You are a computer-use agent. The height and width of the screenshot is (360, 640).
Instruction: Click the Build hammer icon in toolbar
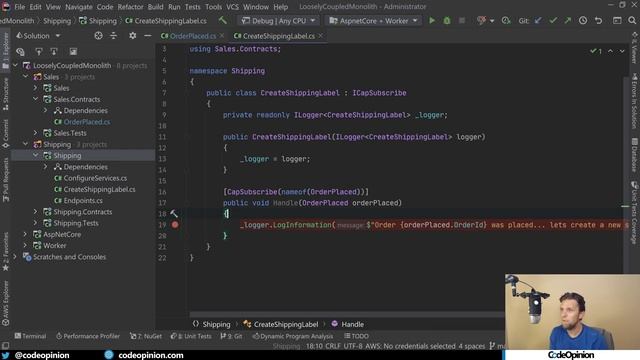222,20
